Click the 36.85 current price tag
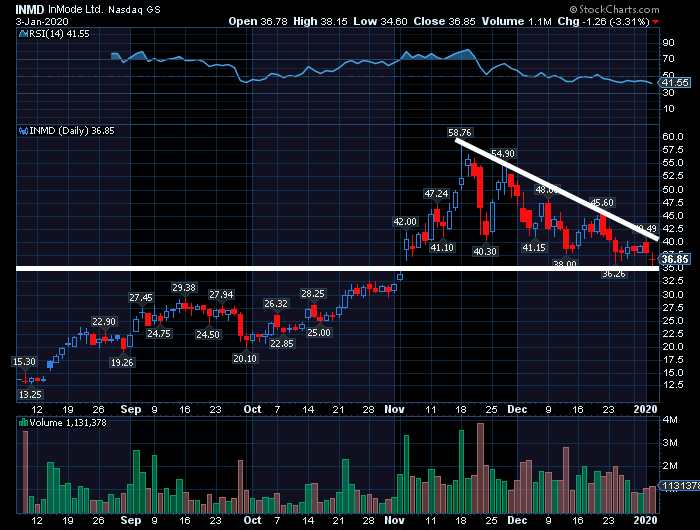This screenshot has height=530, width=700. [675, 259]
